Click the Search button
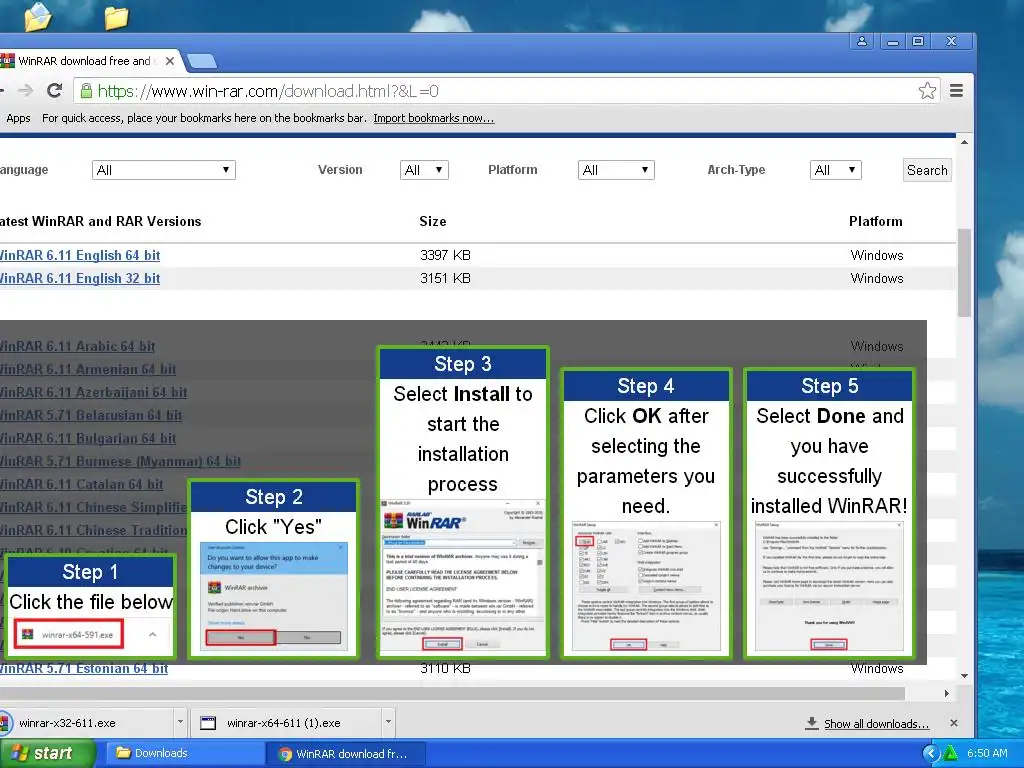This screenshot has height=768, width=1024. (x=927, y=170)
